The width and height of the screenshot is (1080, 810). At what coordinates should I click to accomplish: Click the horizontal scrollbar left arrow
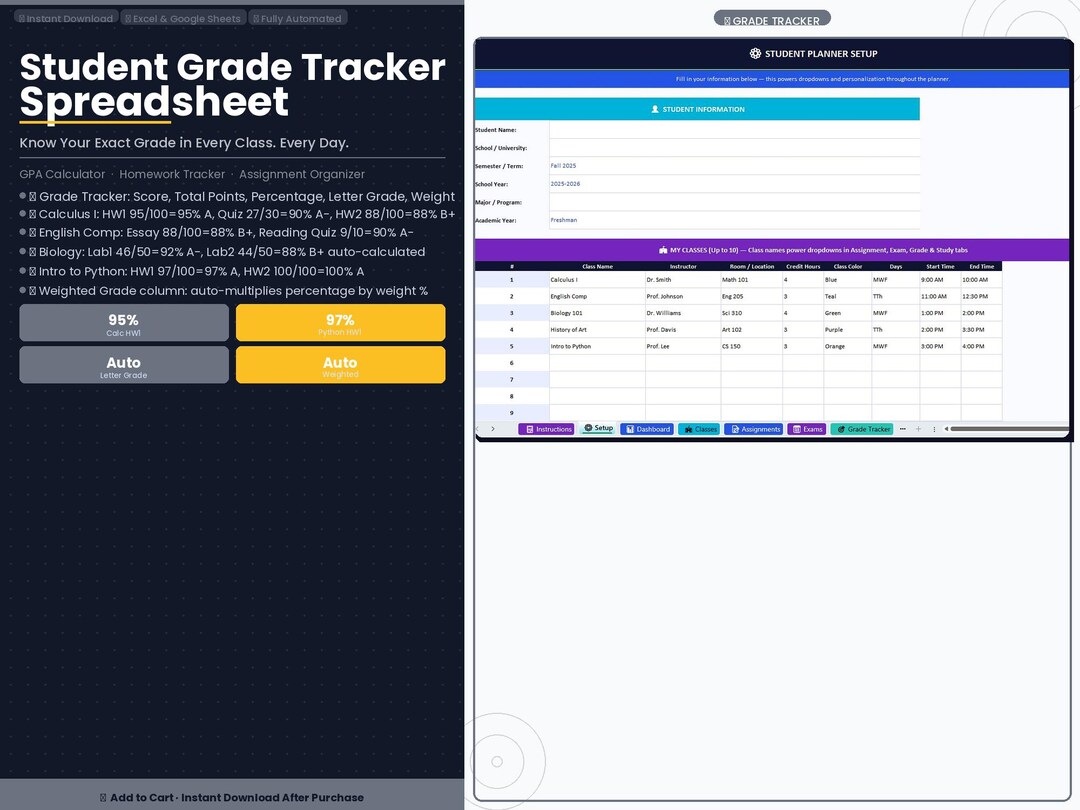coord(946,429)
